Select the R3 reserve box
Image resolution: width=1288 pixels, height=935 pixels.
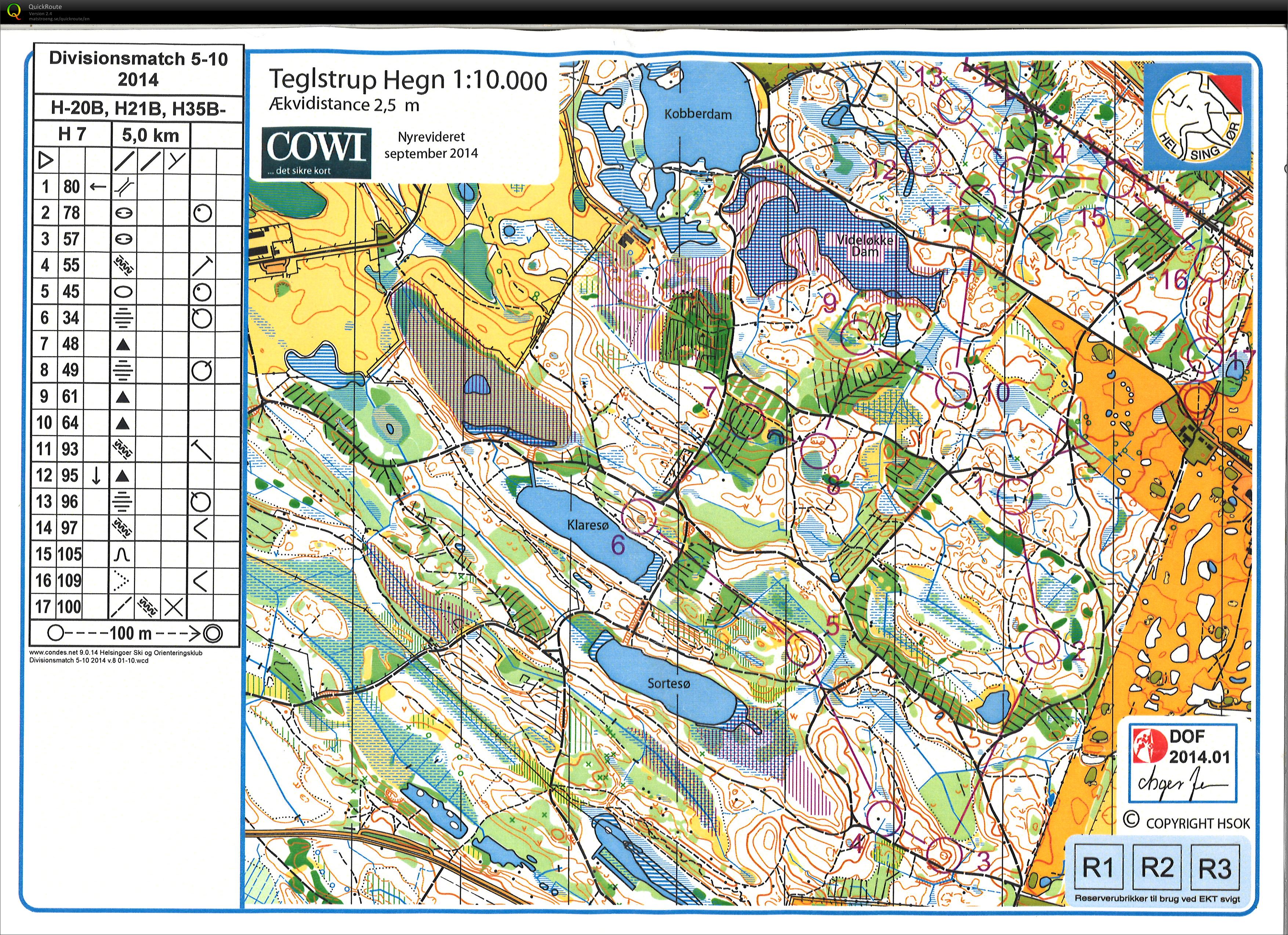click(1215, 867)
